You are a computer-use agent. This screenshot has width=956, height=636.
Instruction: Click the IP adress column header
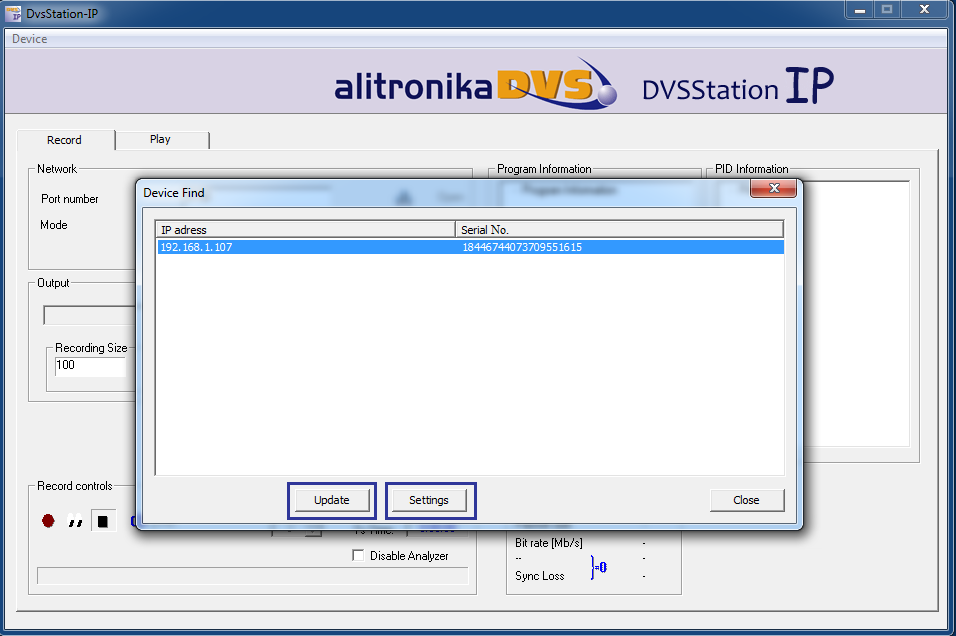[305, 230]
